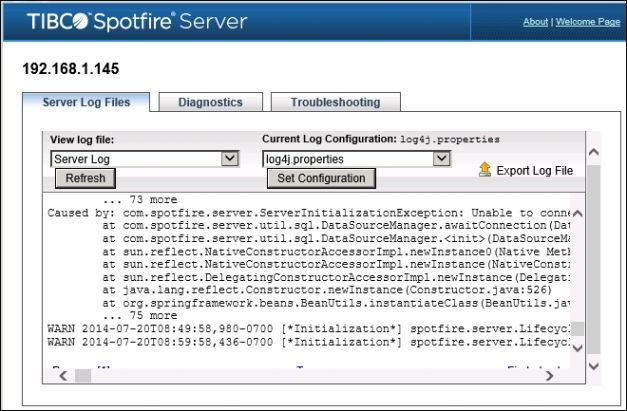Screen dimensions: 627x411
Task: Click horizontal scroll right arrow
Action: [x=549, y=376]
